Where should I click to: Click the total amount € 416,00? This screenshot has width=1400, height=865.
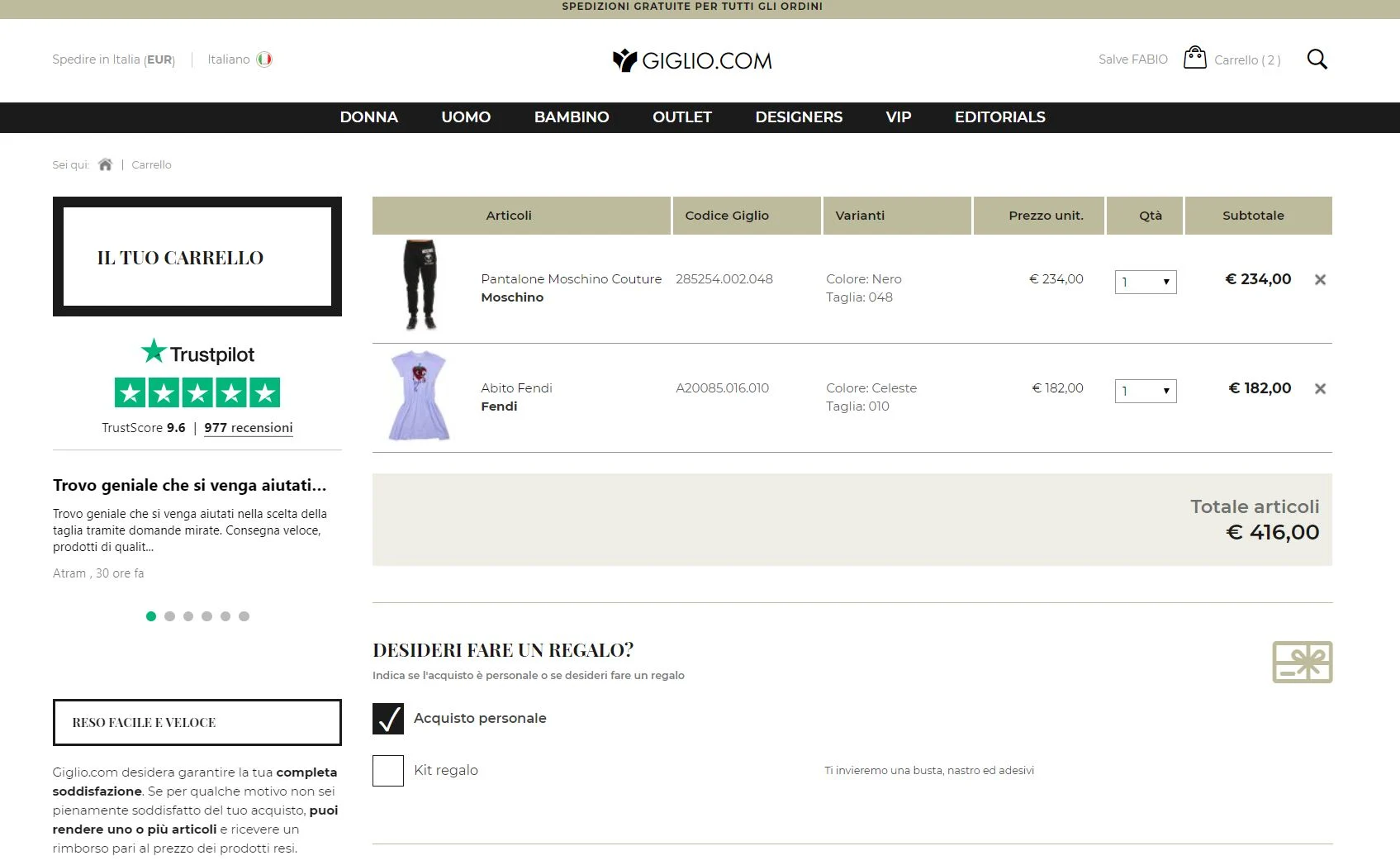coord(1273,532)
